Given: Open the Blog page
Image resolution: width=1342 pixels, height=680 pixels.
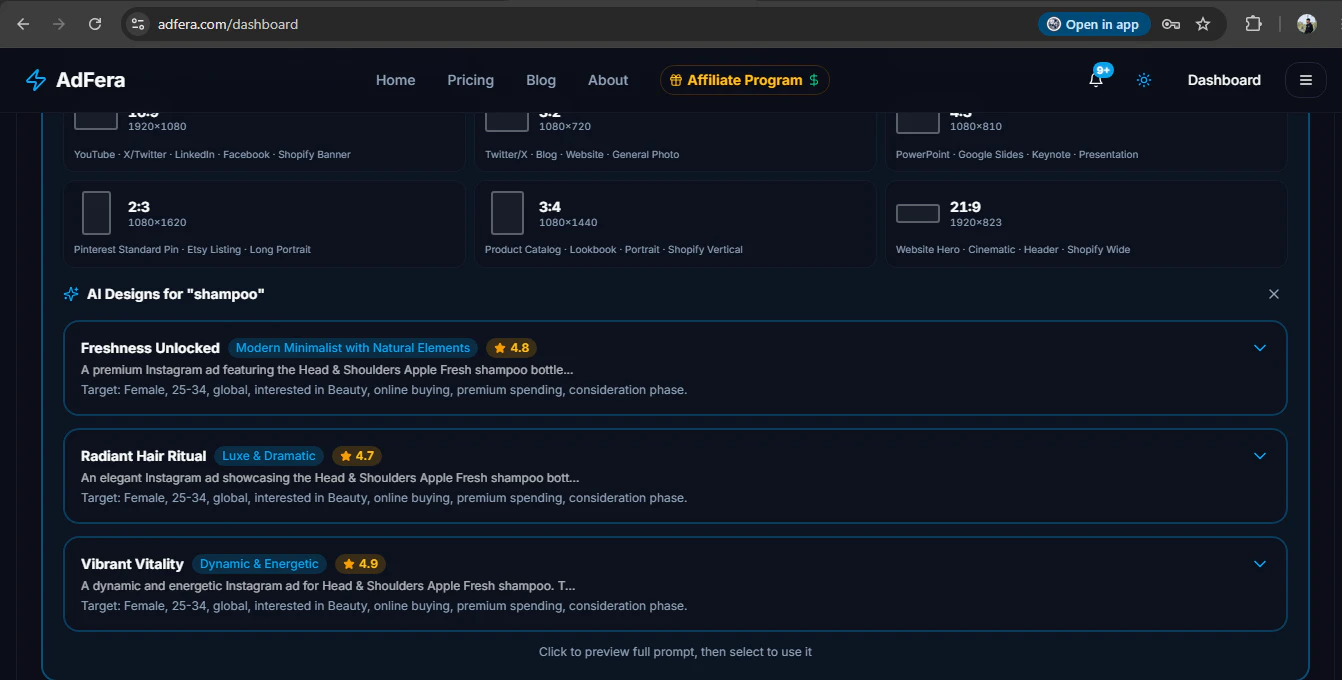Looking at the screenshot, I should click(x=541, y=80).
